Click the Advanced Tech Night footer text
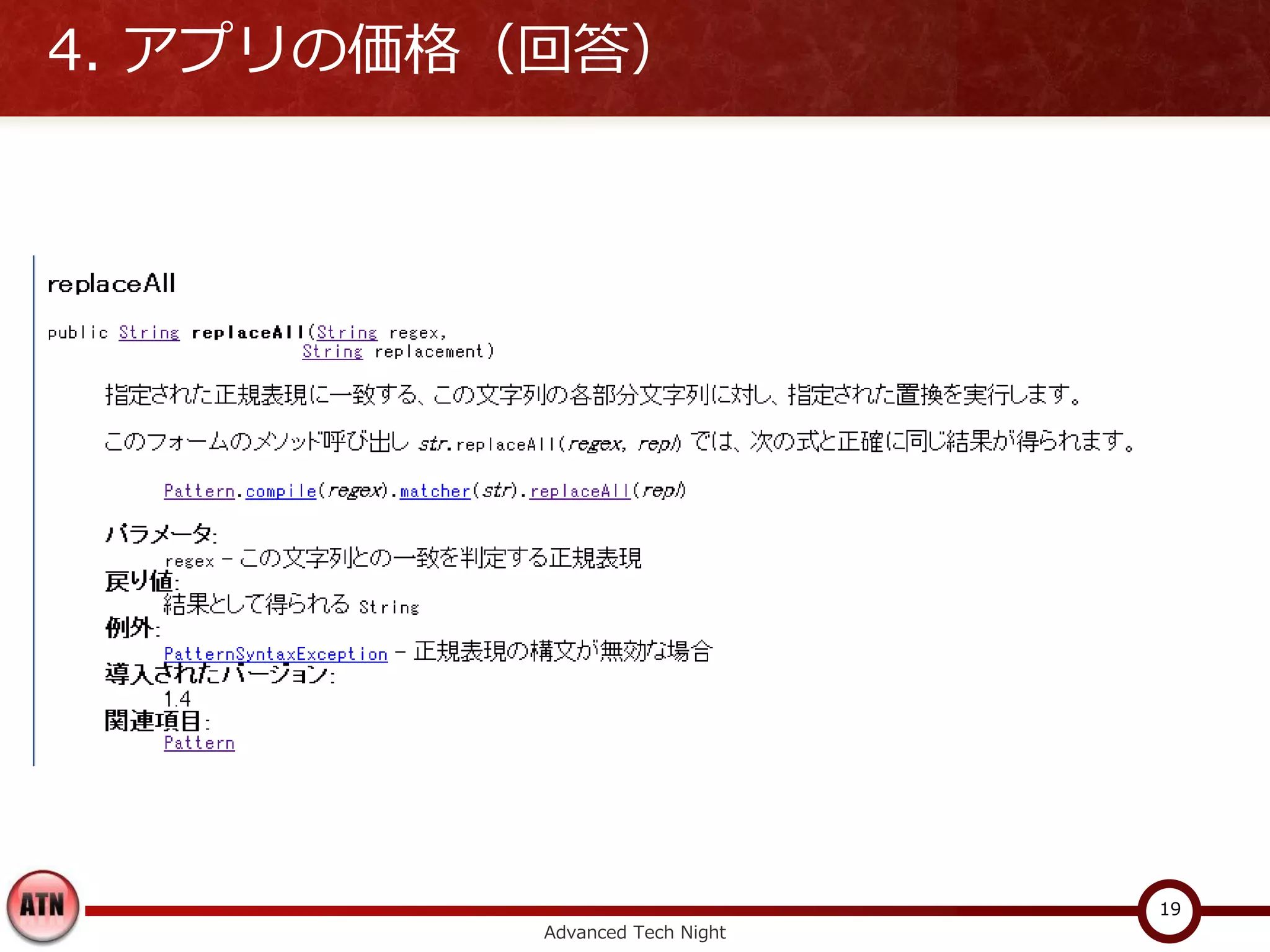Viewport: 1270px width, 952px height. [634, 932]
